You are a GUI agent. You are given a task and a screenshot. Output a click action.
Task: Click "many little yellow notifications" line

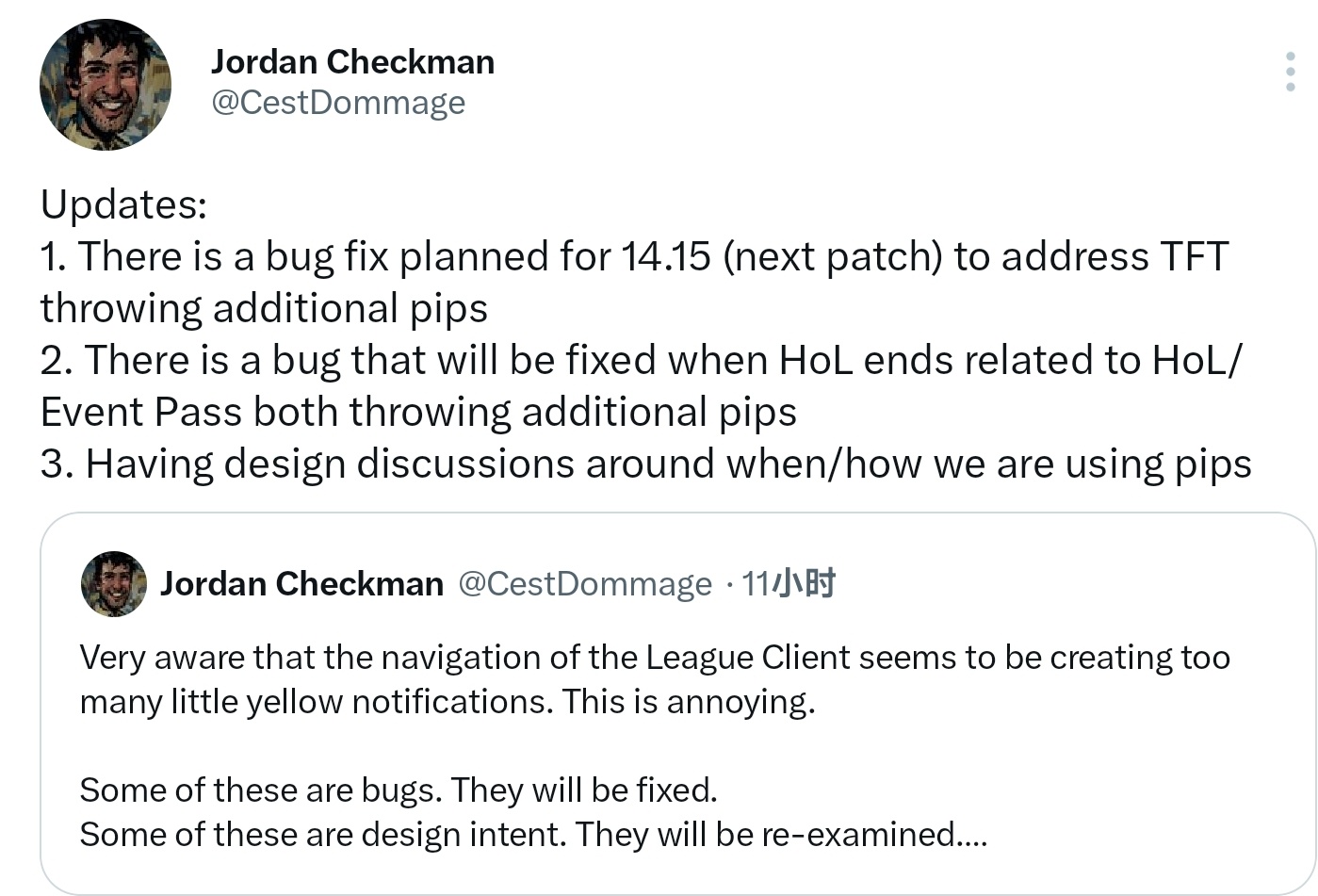pyautogui.click(x=447, y=702)
